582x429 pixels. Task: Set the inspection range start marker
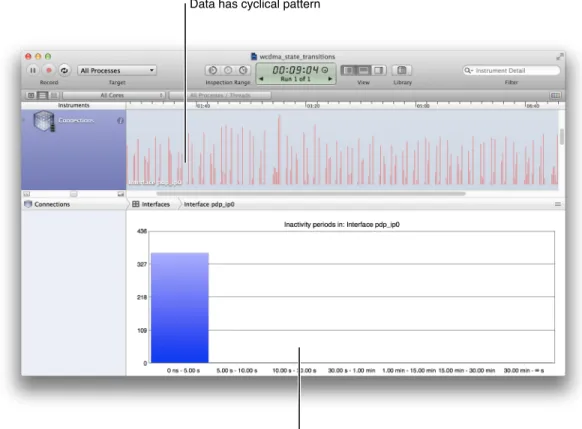point(213,70)
